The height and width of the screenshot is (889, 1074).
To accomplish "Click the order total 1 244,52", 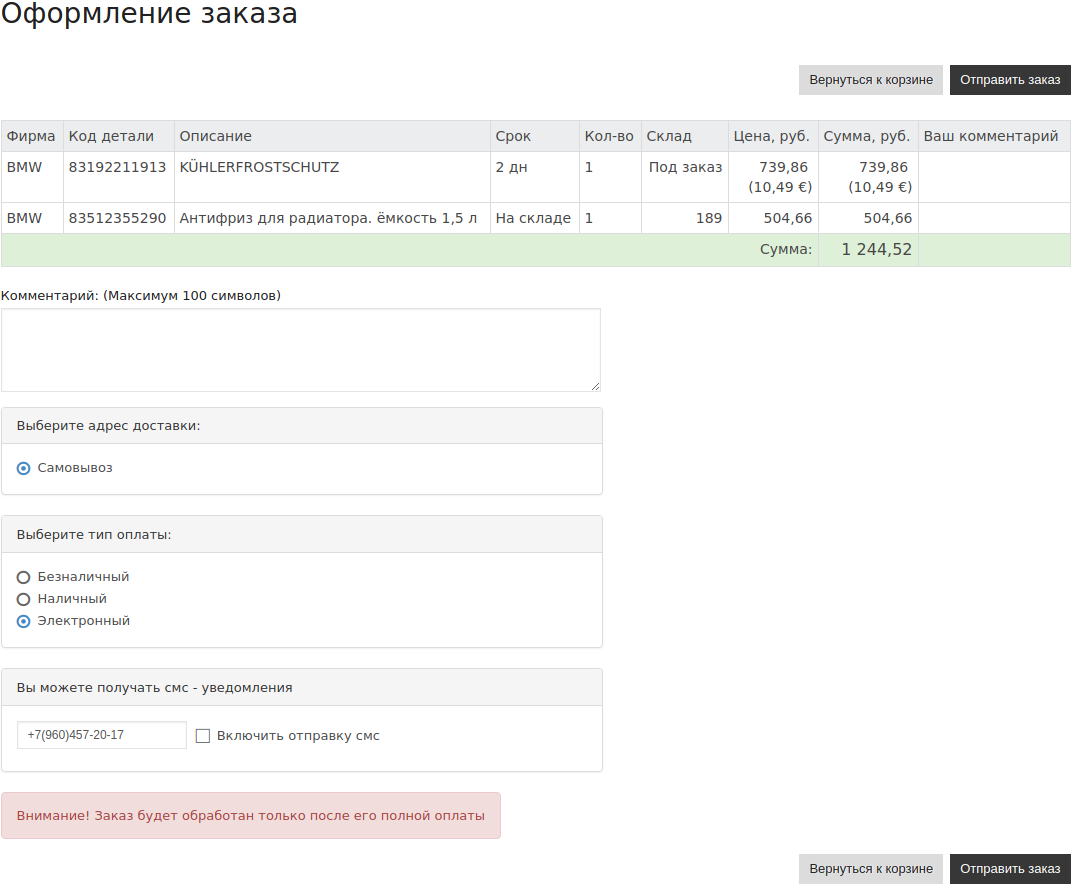I will click(876, 250).
